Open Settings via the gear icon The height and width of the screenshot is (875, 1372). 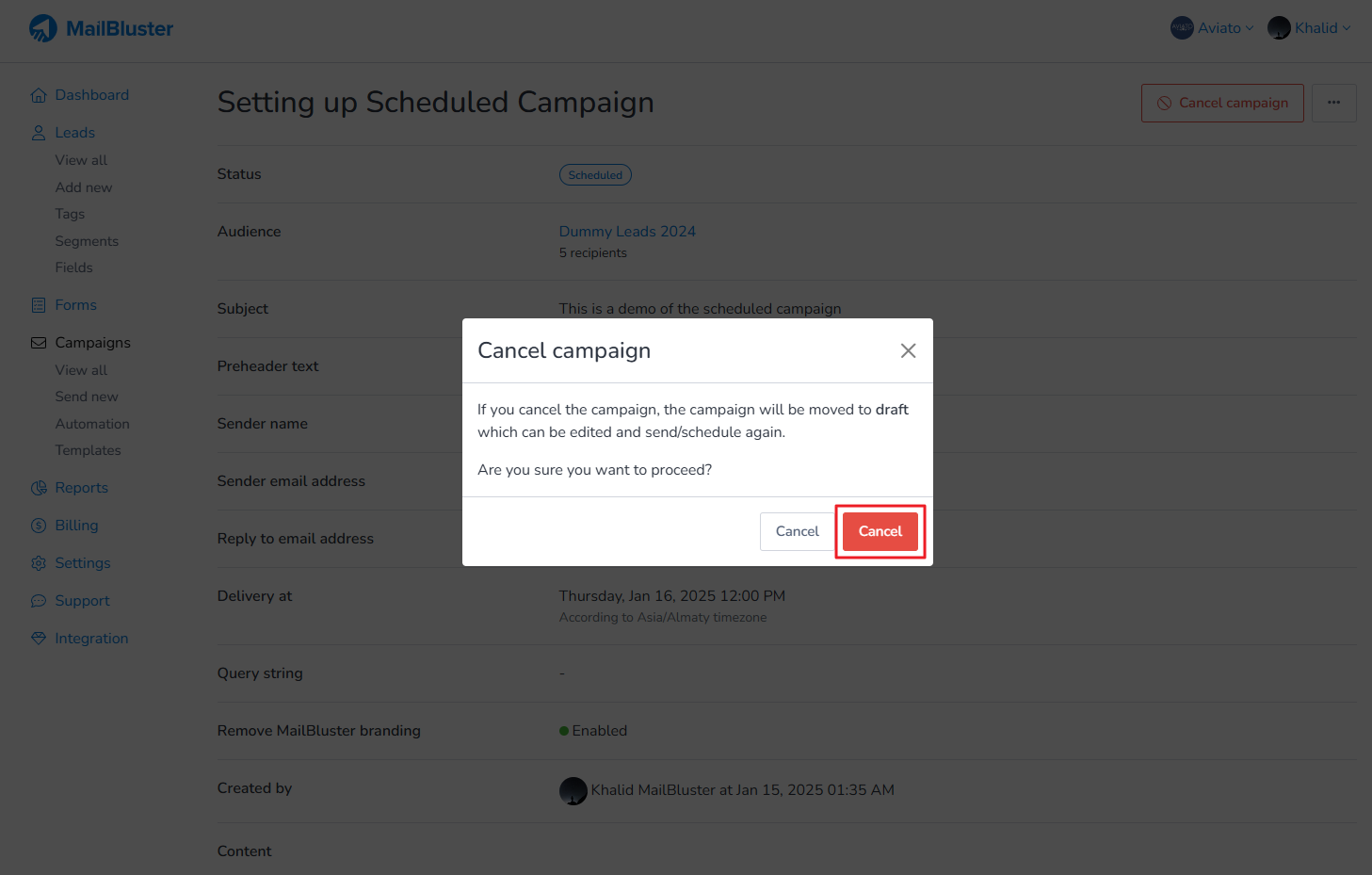[39, 562]
